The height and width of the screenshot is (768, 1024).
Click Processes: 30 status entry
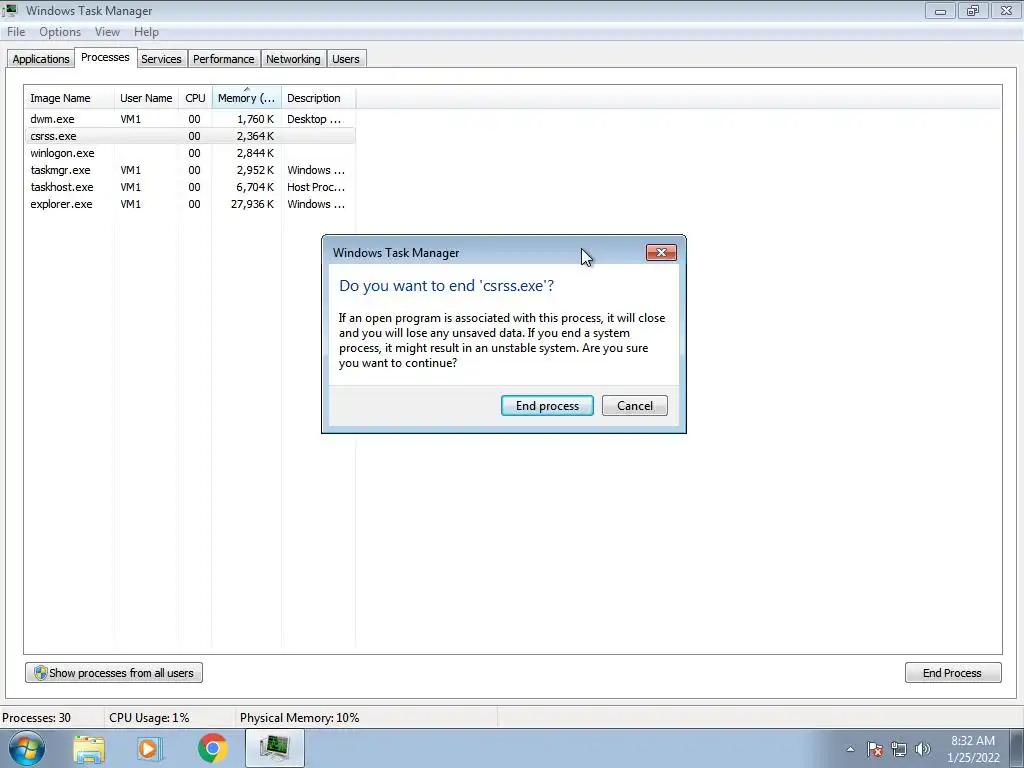point(37,718)
